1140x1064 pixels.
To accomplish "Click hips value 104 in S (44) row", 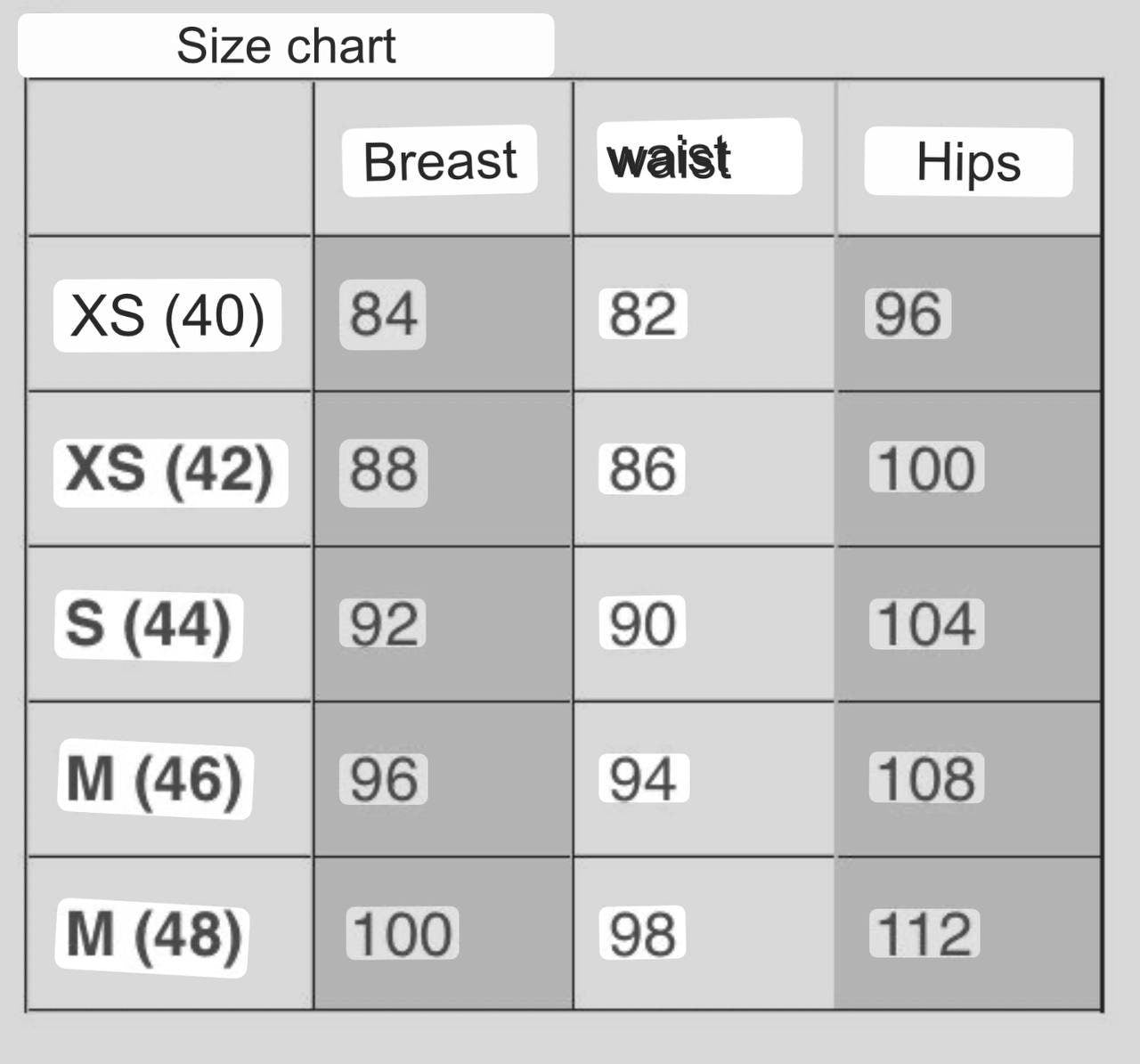I will [x=926, y=624].
